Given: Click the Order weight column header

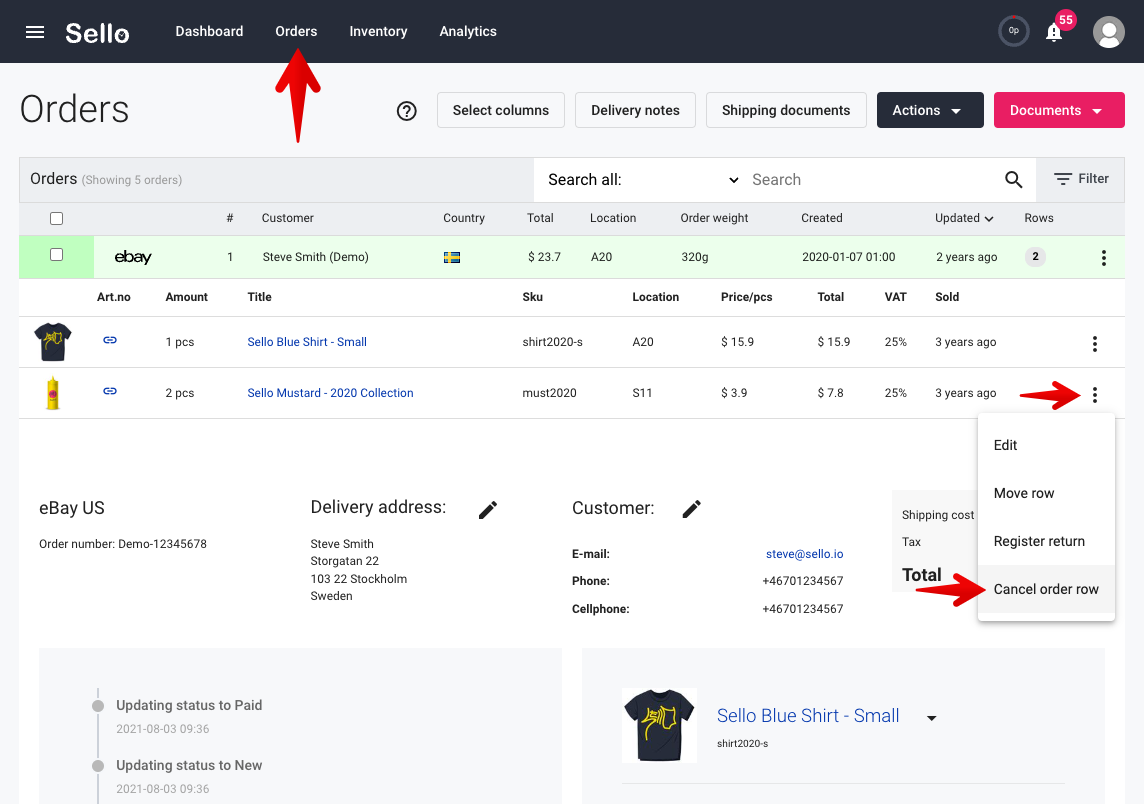Looking at the screenshot, I should (714, 218).
